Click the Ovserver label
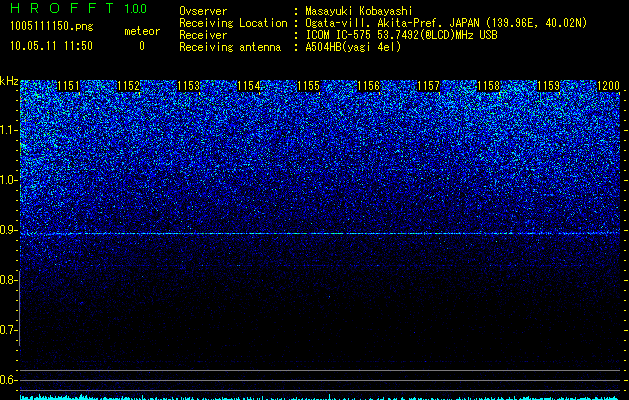The image size is (629, 400). tap(203, 11)
